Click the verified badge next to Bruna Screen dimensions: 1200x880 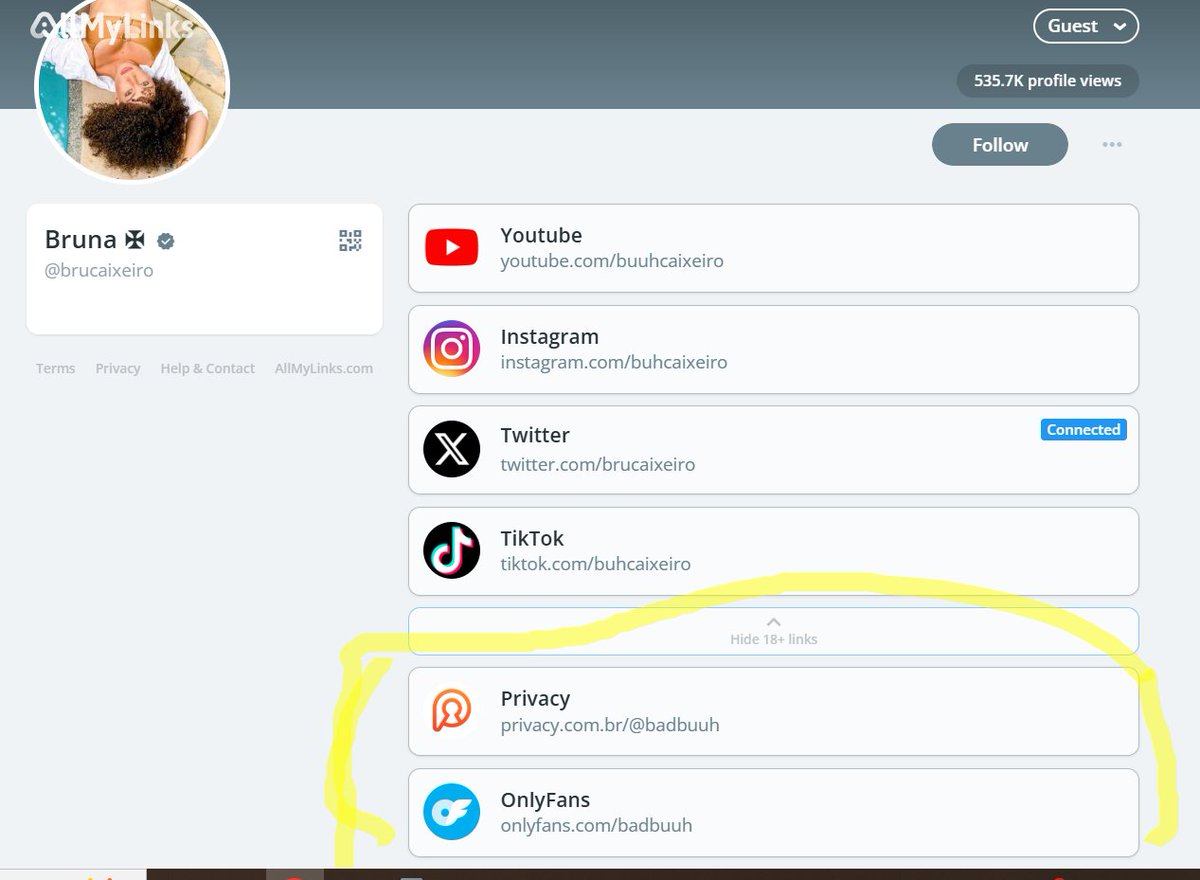(167, 241)
